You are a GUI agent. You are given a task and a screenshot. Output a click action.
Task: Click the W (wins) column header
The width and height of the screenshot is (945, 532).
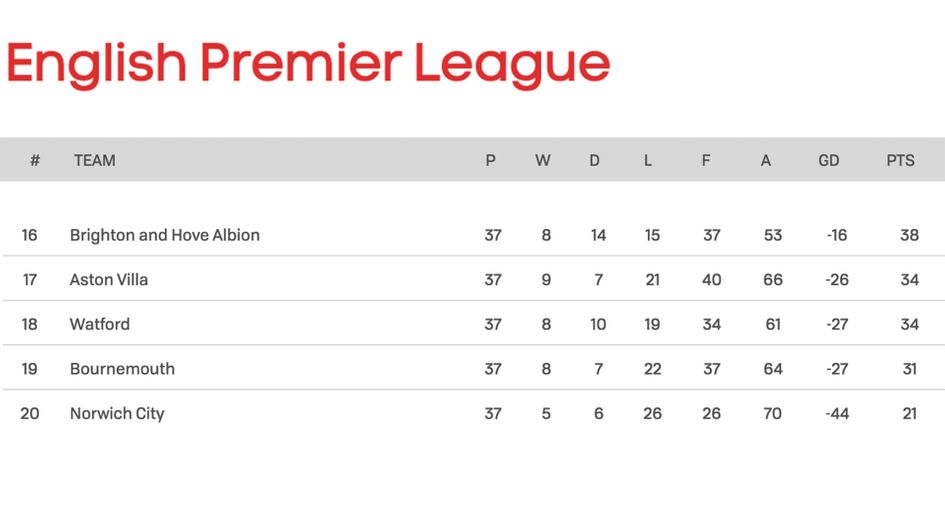pyautogui.click(x=542, y=160)
